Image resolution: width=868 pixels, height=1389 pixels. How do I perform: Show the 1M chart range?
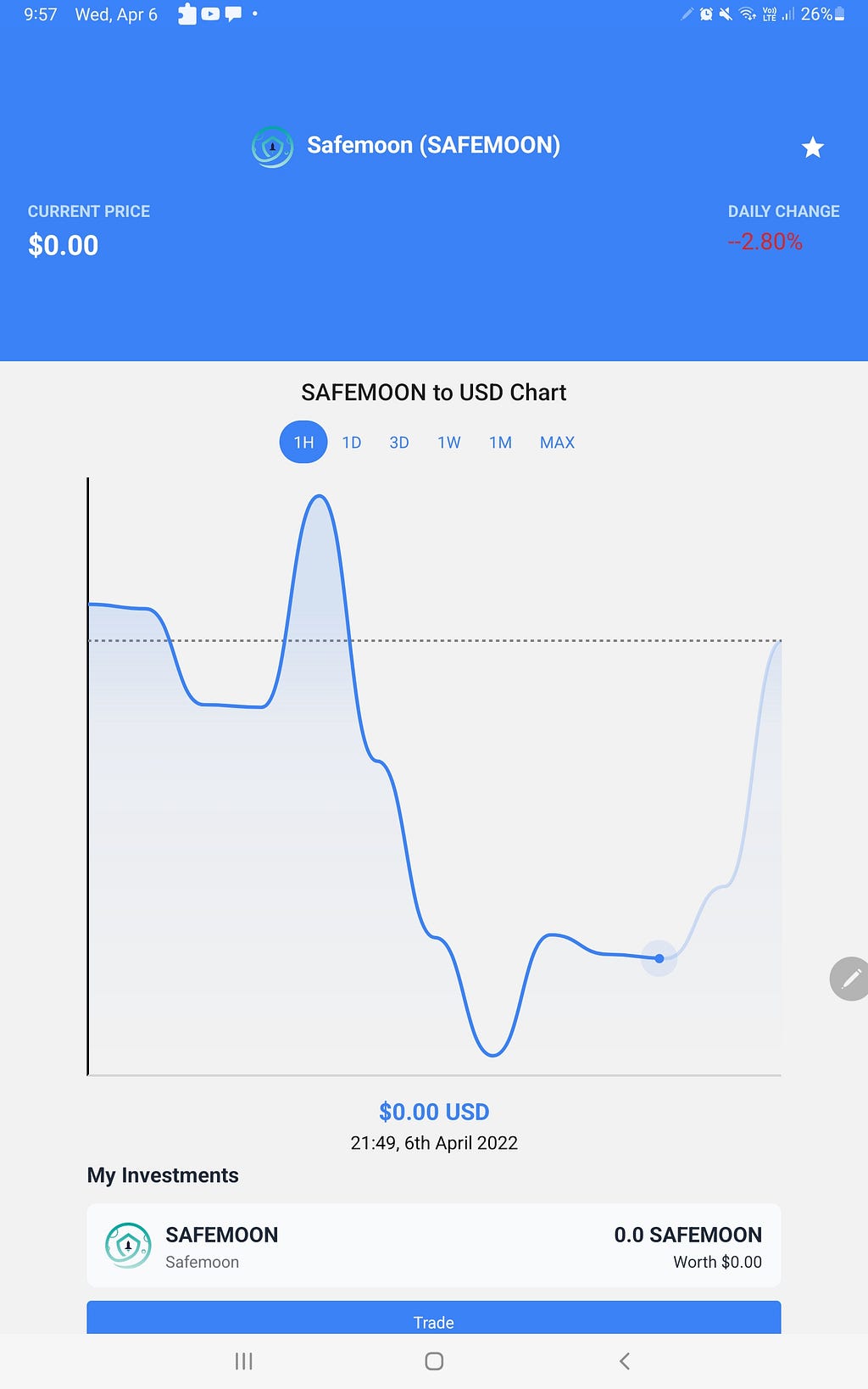(x=500, y=443)
